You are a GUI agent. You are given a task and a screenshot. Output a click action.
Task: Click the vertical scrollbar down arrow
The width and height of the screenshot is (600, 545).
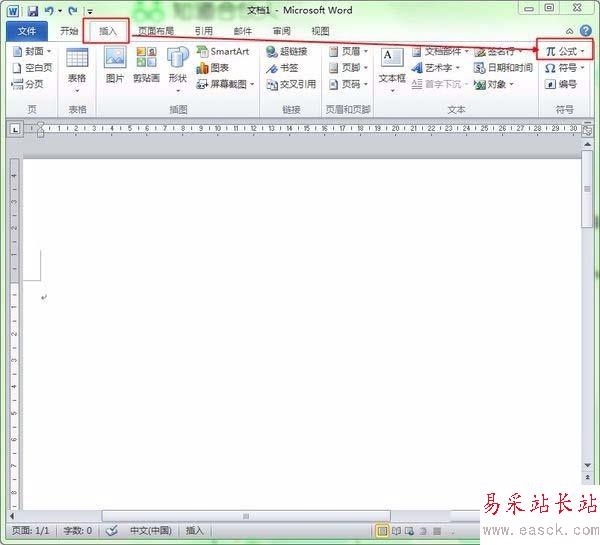click(x=587, y=465)
